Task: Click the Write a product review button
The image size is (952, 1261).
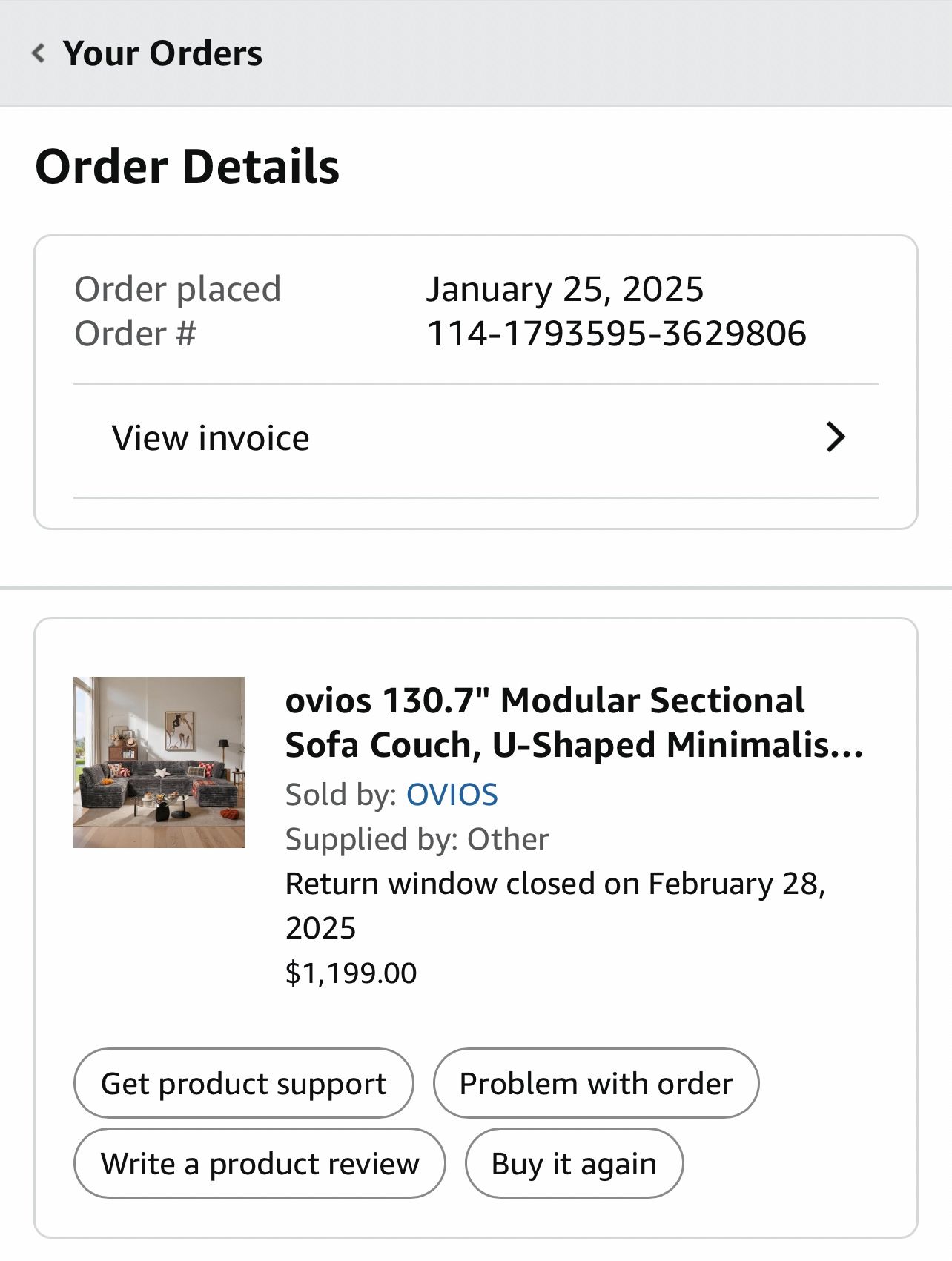Action: [x=260, y=1163]
